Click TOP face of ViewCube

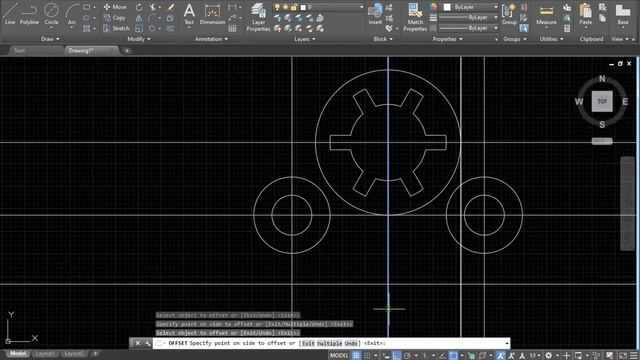(602, 101)
